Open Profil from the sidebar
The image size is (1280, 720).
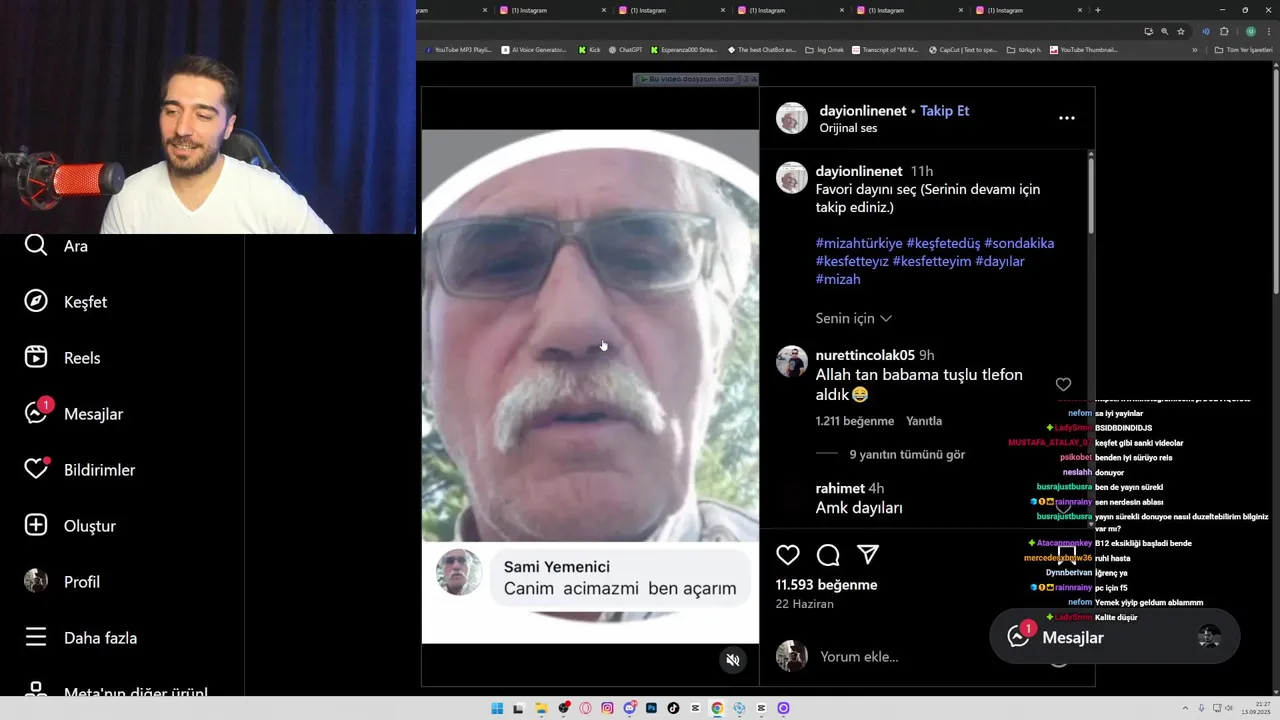pos(62,582)
